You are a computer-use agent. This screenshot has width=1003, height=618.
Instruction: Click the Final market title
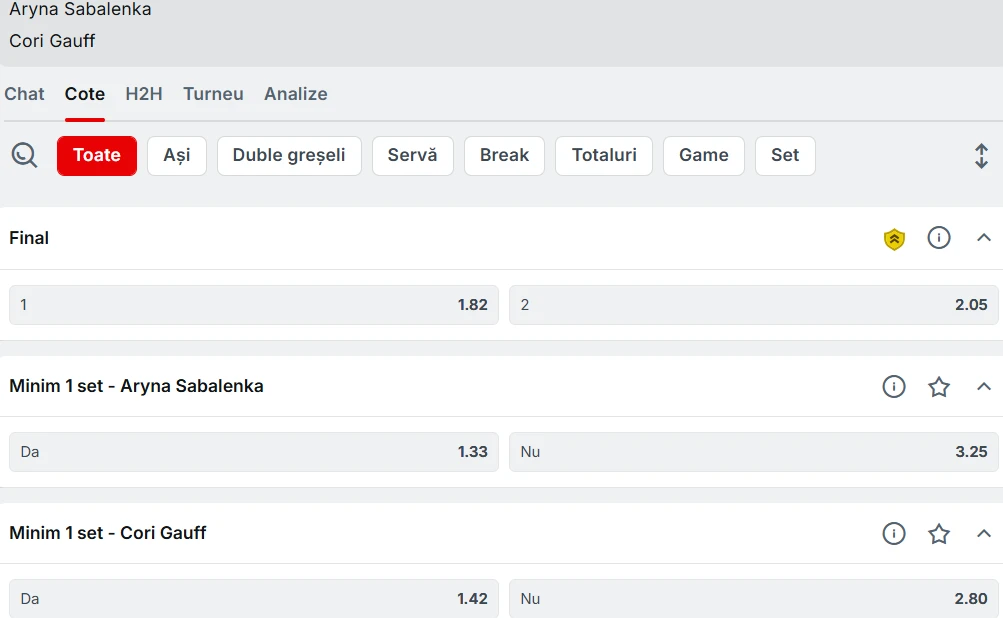[x=29, y=238]
